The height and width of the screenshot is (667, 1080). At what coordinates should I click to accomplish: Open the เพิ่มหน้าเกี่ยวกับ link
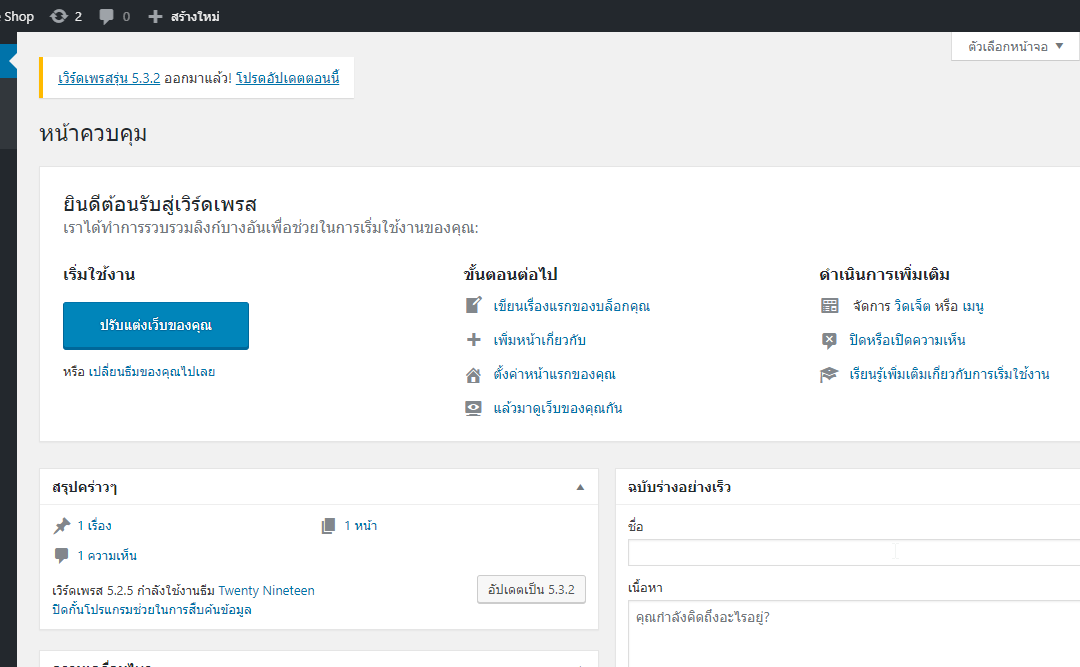click(x=539, y=340)
